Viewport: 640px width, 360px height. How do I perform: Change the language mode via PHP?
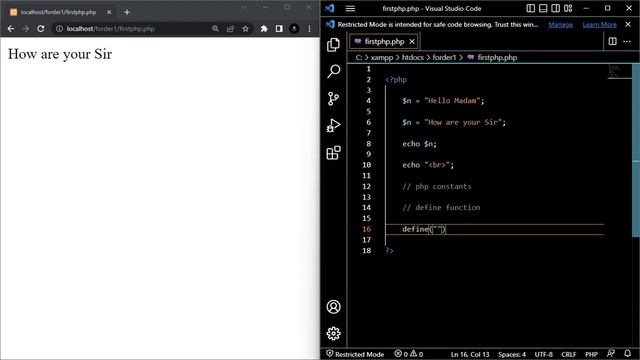591,354
